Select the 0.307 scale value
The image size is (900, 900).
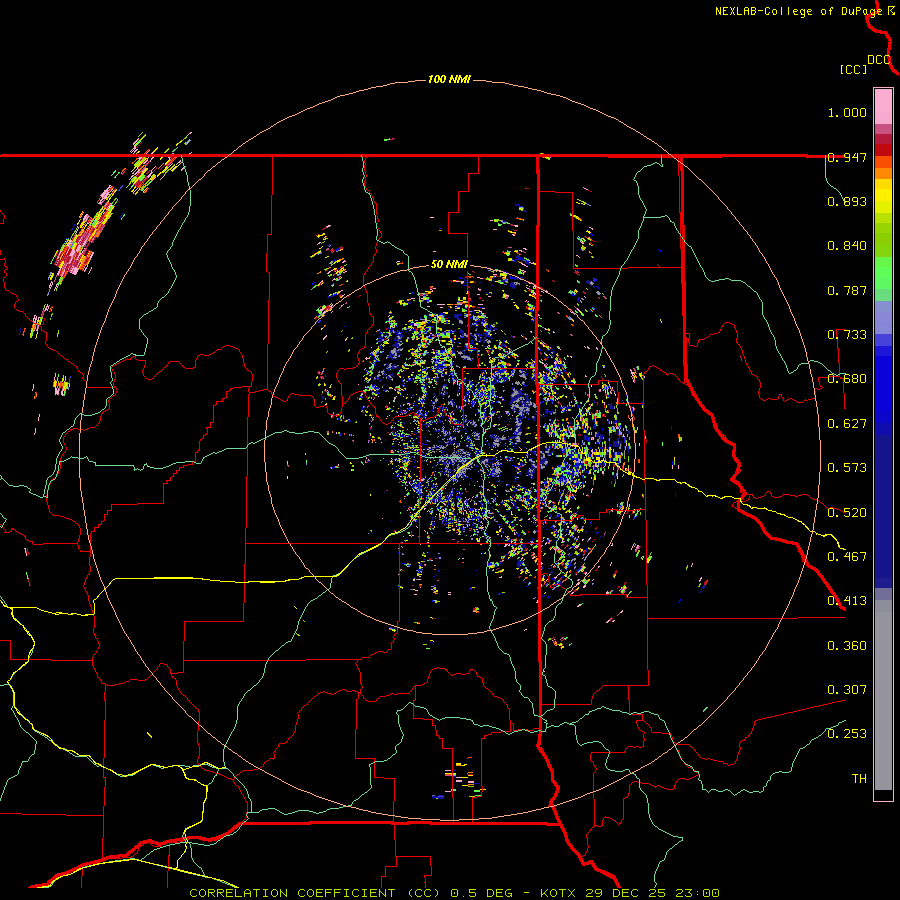point(847,690)
